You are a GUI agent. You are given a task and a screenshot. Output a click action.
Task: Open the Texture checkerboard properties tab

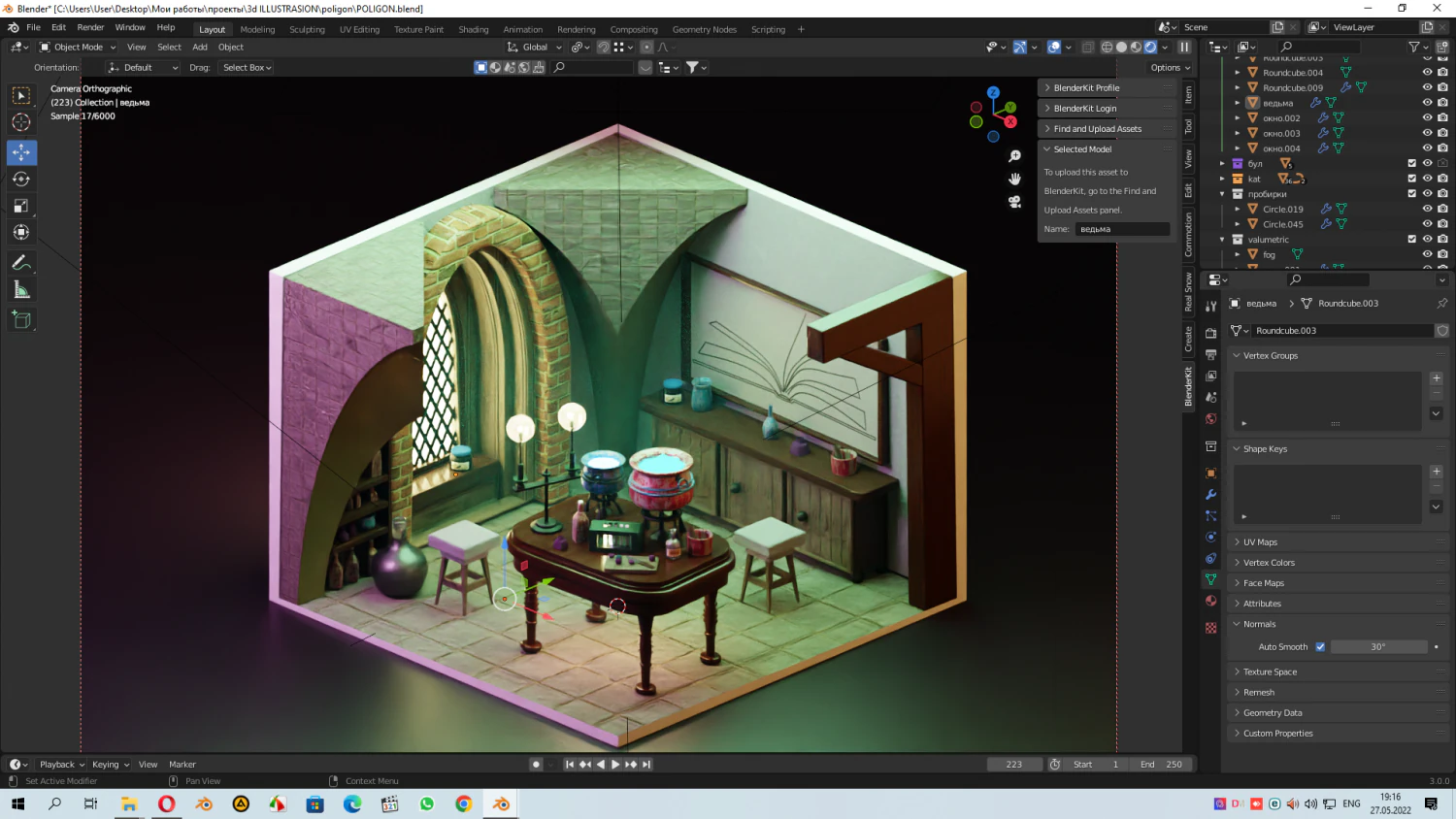(1210, 628)
